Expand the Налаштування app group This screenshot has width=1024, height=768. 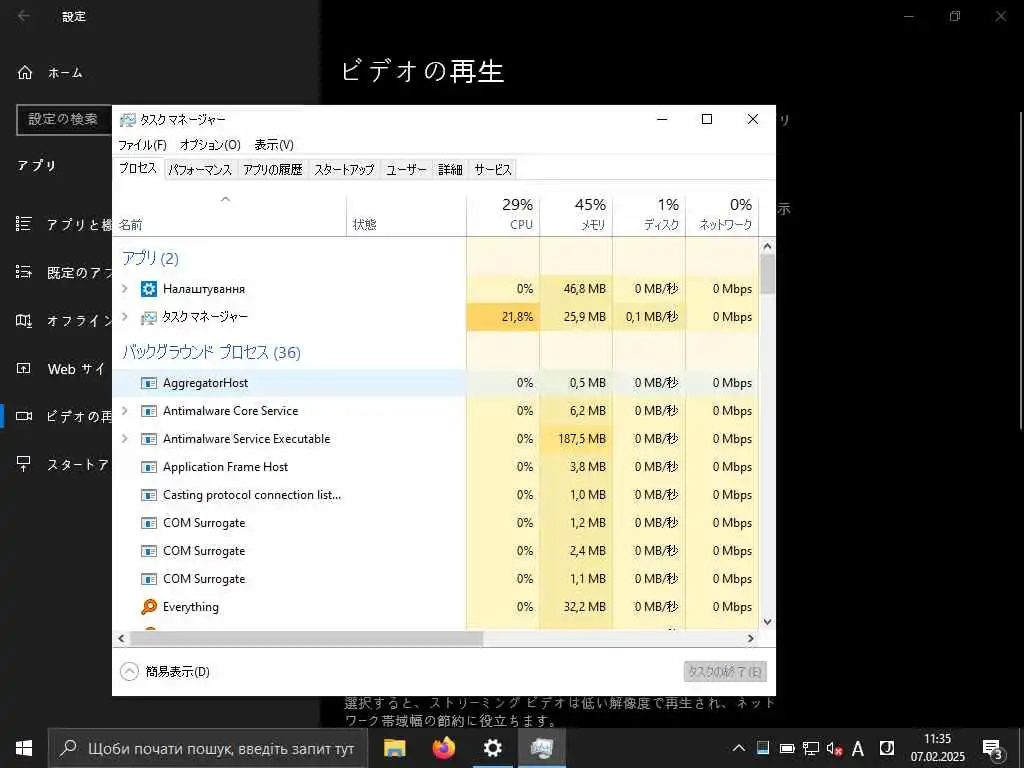tap(125, 288)
